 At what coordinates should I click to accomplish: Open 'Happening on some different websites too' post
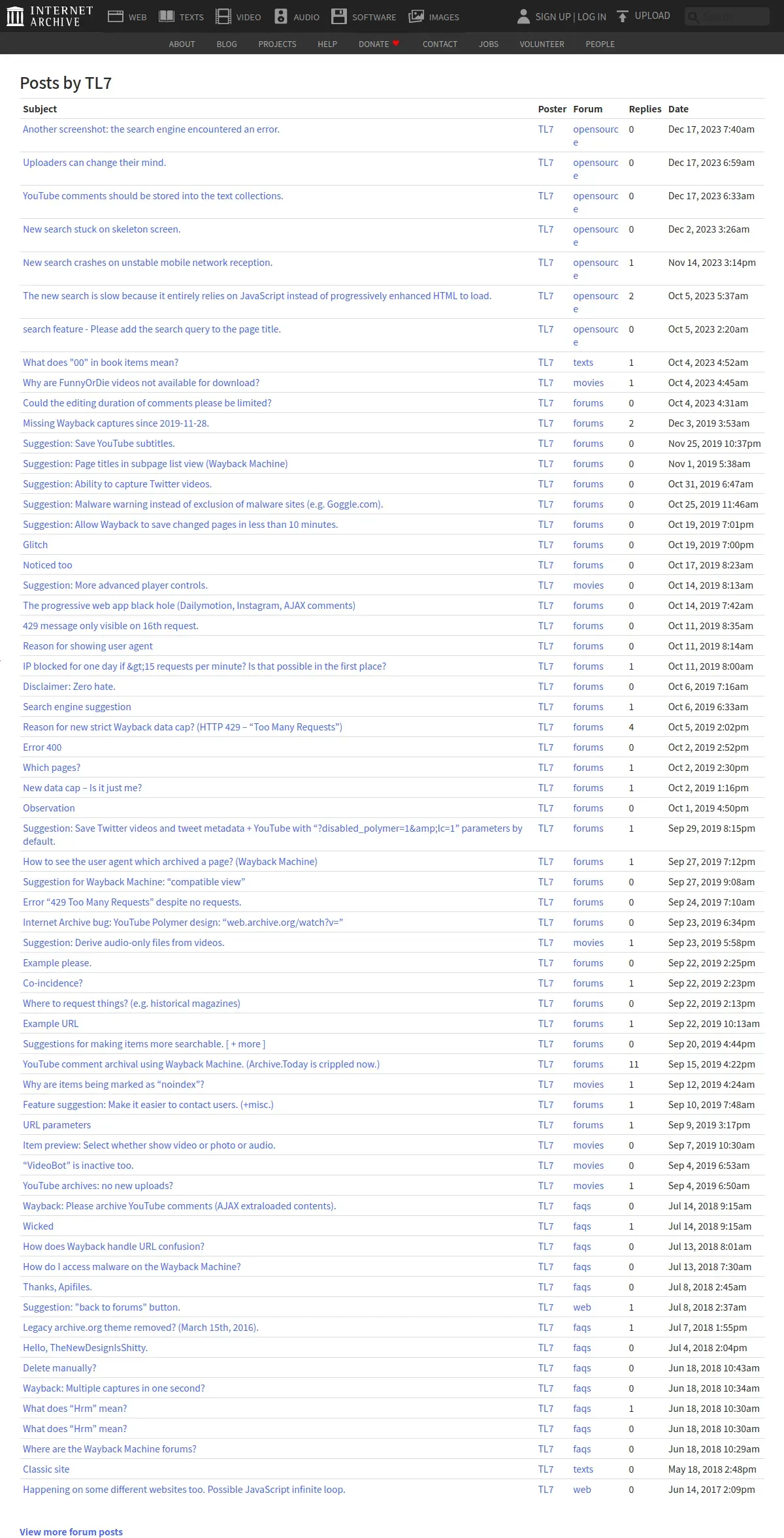[184, 1490]
